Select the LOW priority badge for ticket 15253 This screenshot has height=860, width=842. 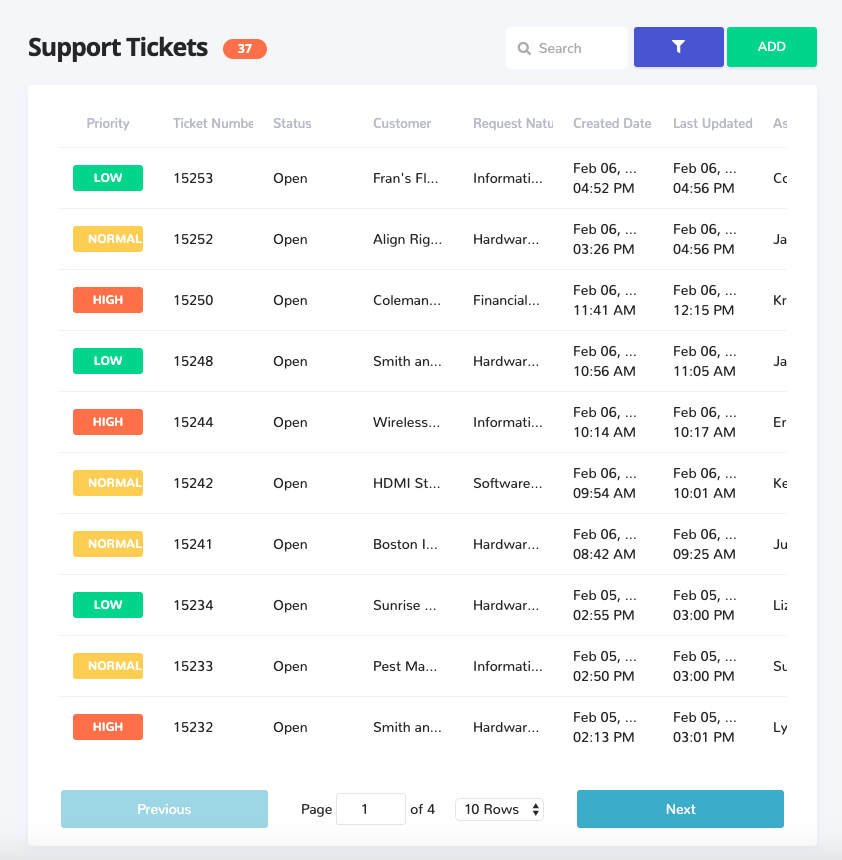coord(108,178)
